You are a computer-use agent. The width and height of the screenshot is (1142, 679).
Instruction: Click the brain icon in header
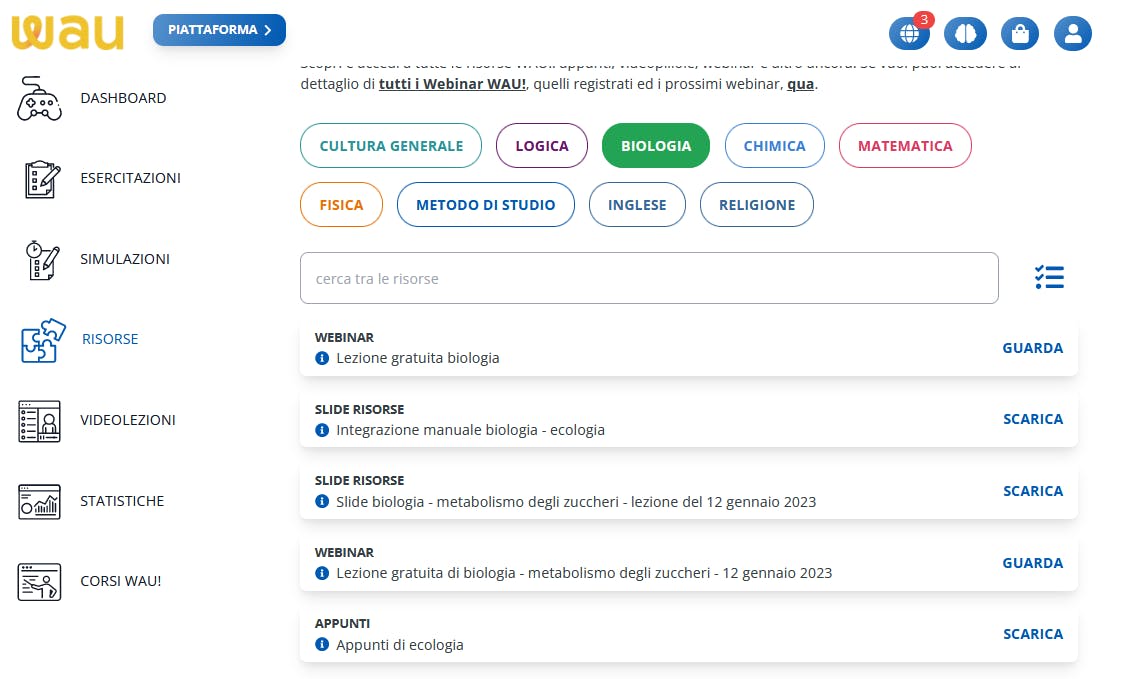965,34
